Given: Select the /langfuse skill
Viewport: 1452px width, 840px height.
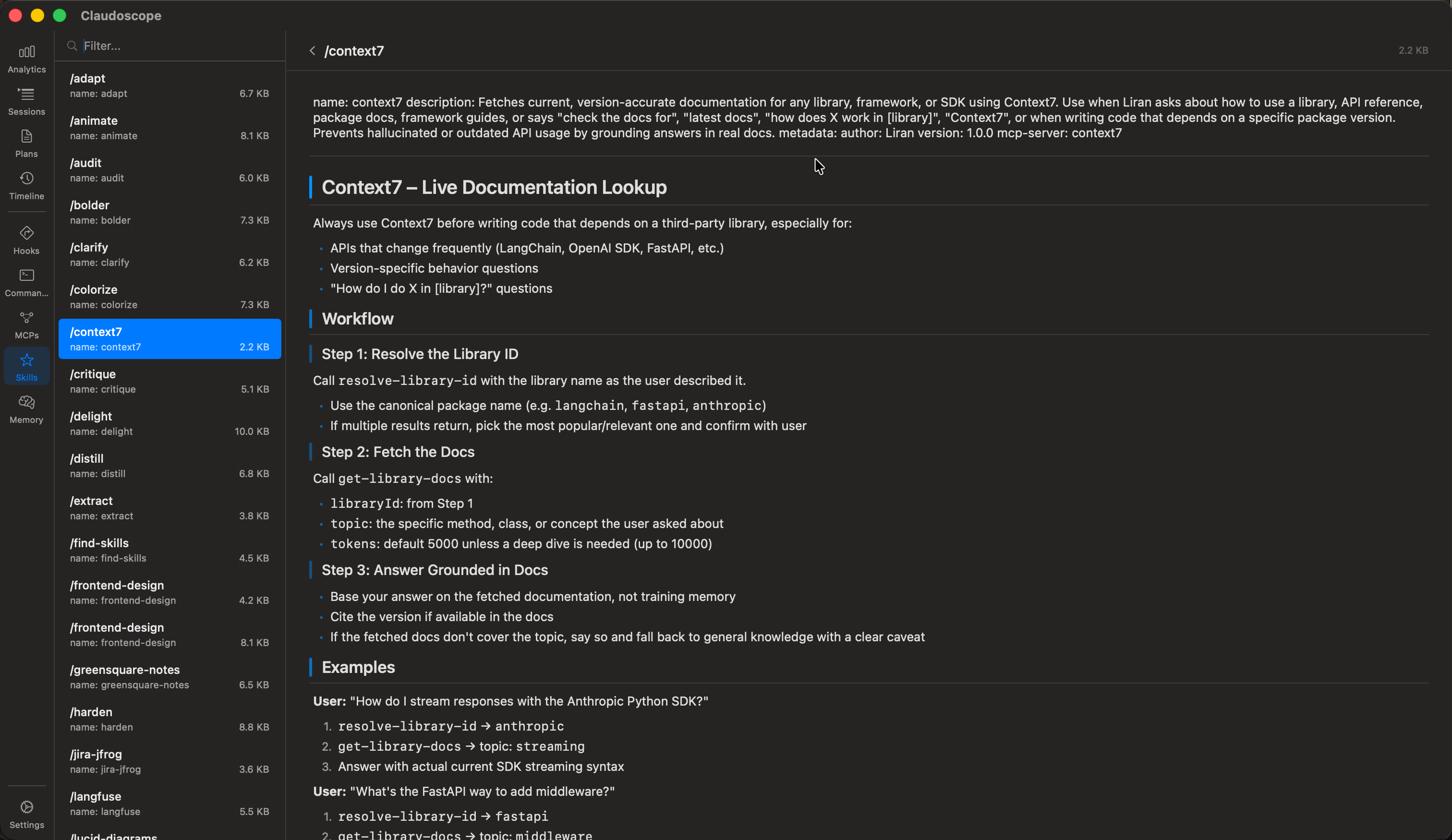Looking at the screenshot, I should (169, 804).
